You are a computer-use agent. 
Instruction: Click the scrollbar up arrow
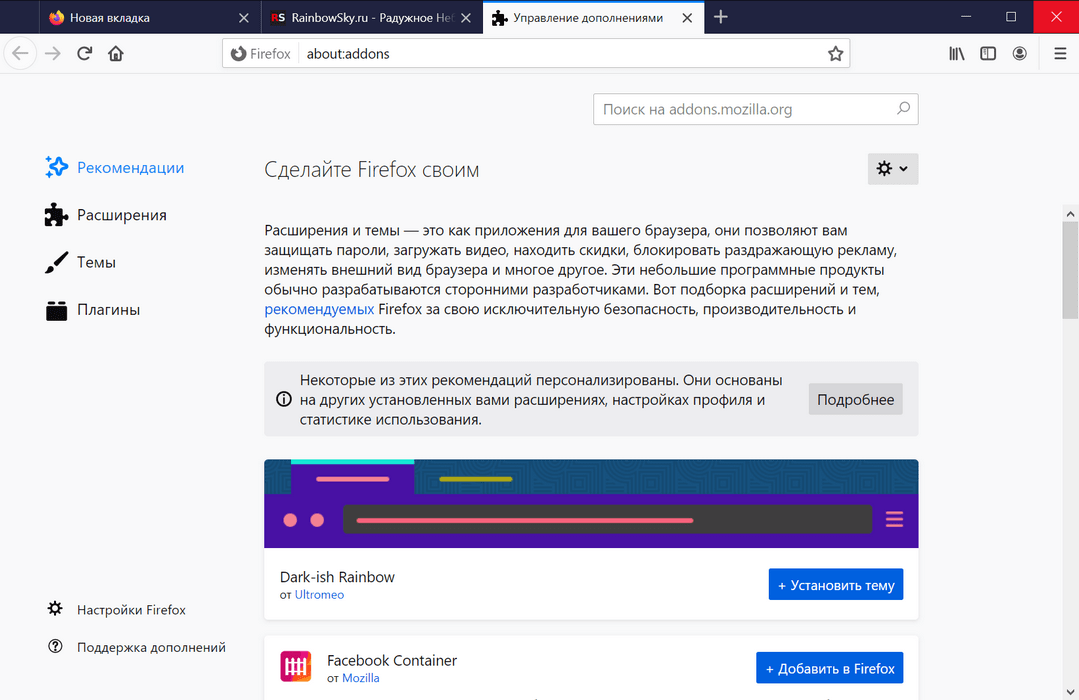click(1070, 213)
